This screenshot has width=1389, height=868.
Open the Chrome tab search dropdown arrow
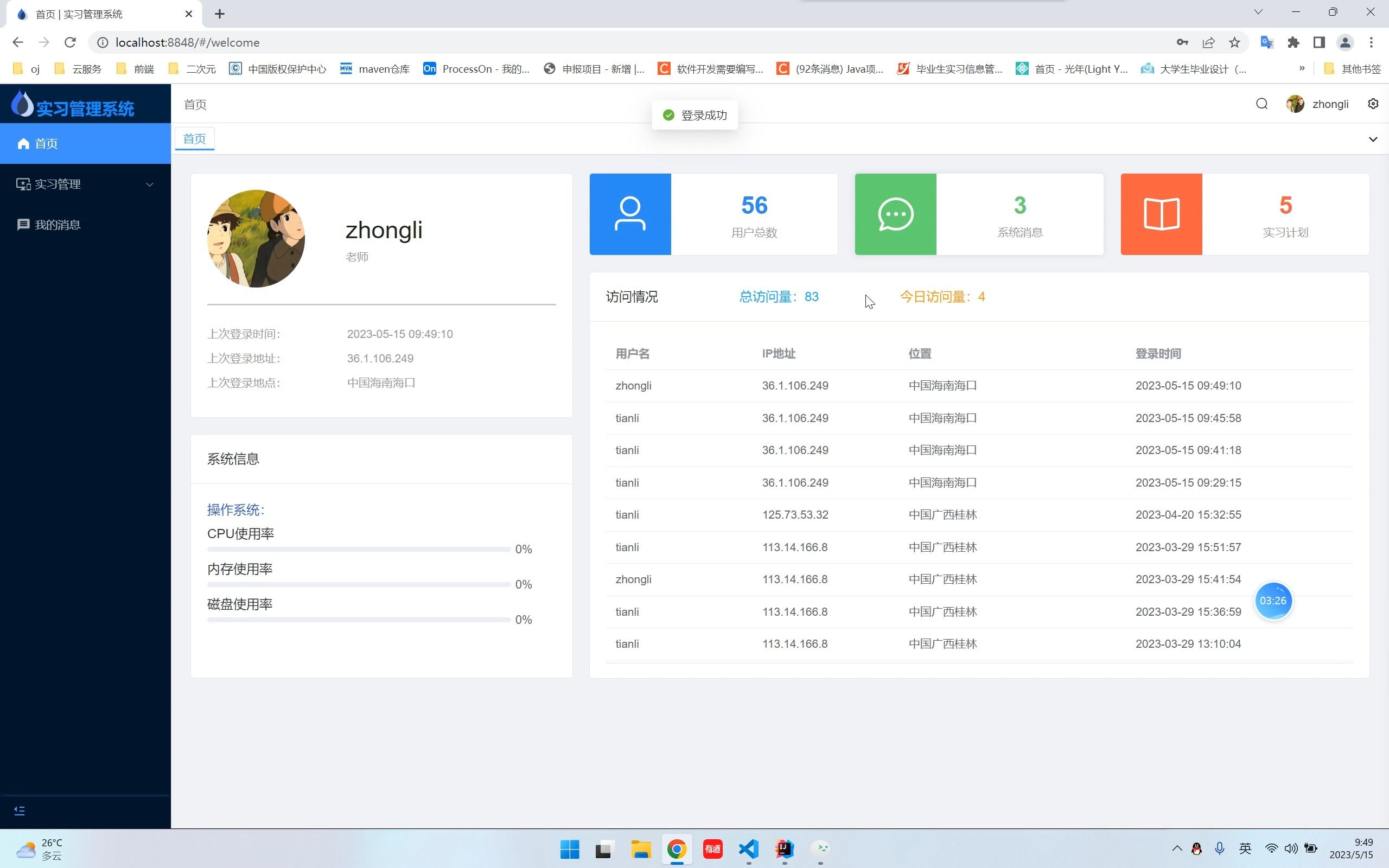(1258, 12)
